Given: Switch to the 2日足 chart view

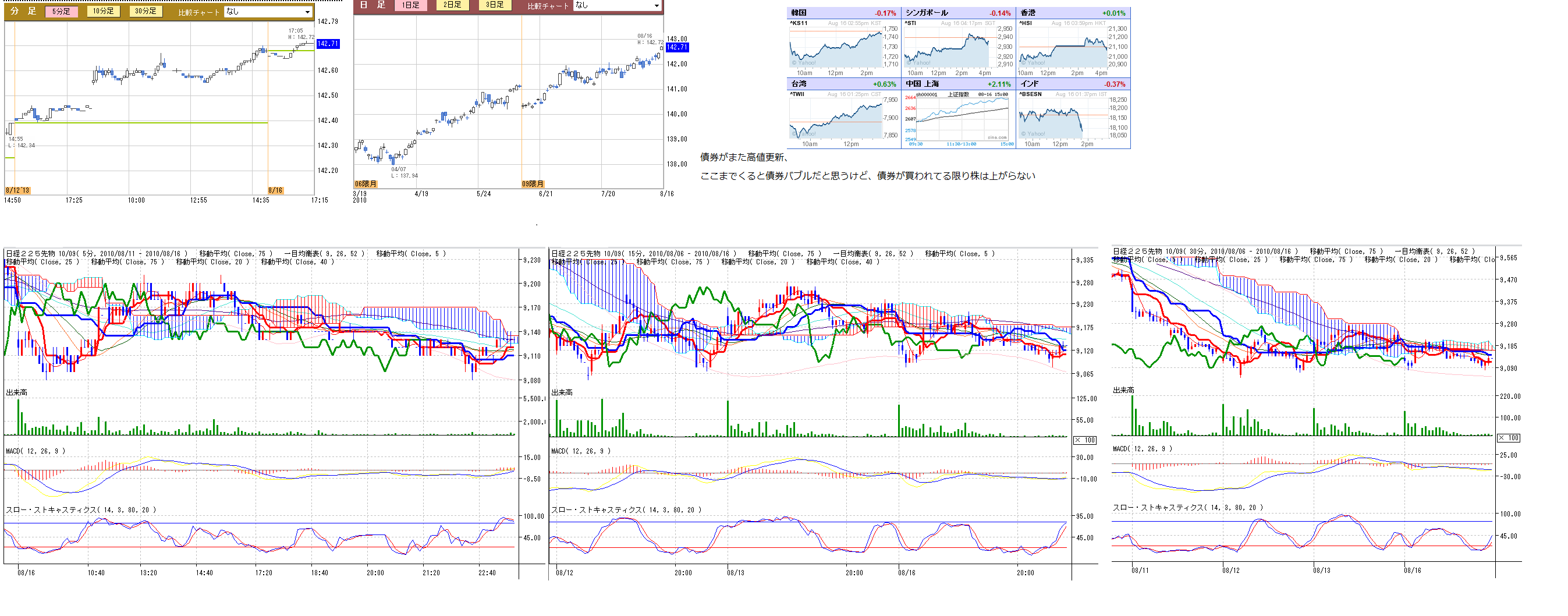Looking at the screenshot, I should point(452,5).
